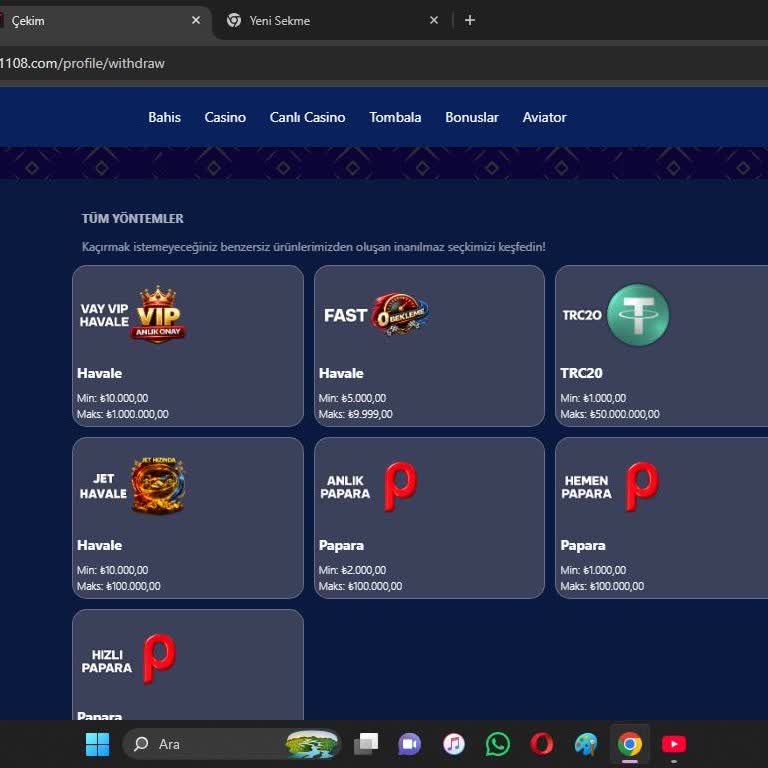Click the Jet Havale golden badge logo
The image size is (768, 768).
click(x=158, y=485)
